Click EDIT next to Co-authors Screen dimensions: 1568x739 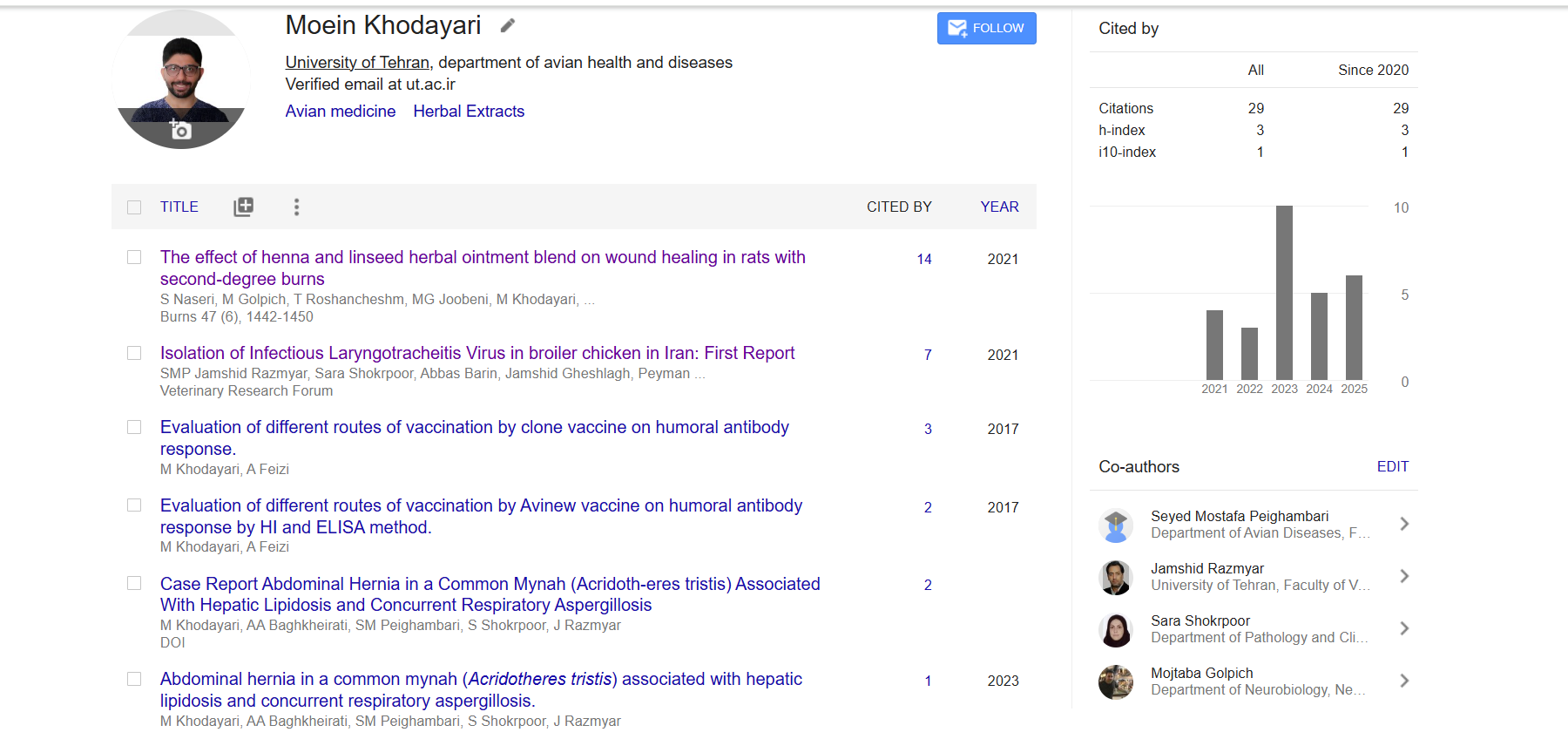1392,466
